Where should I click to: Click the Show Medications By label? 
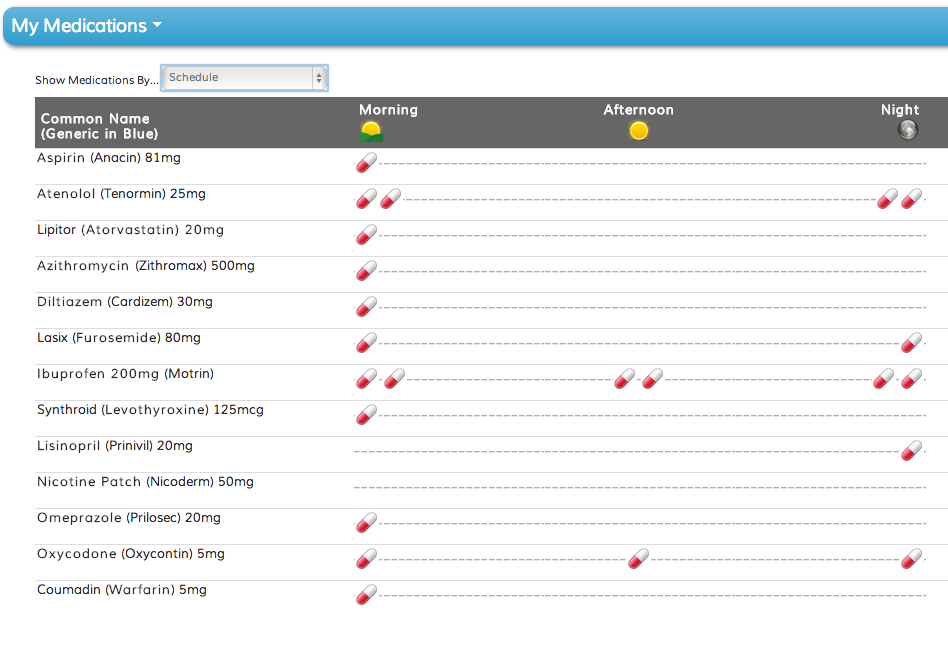tap(97, 80)
